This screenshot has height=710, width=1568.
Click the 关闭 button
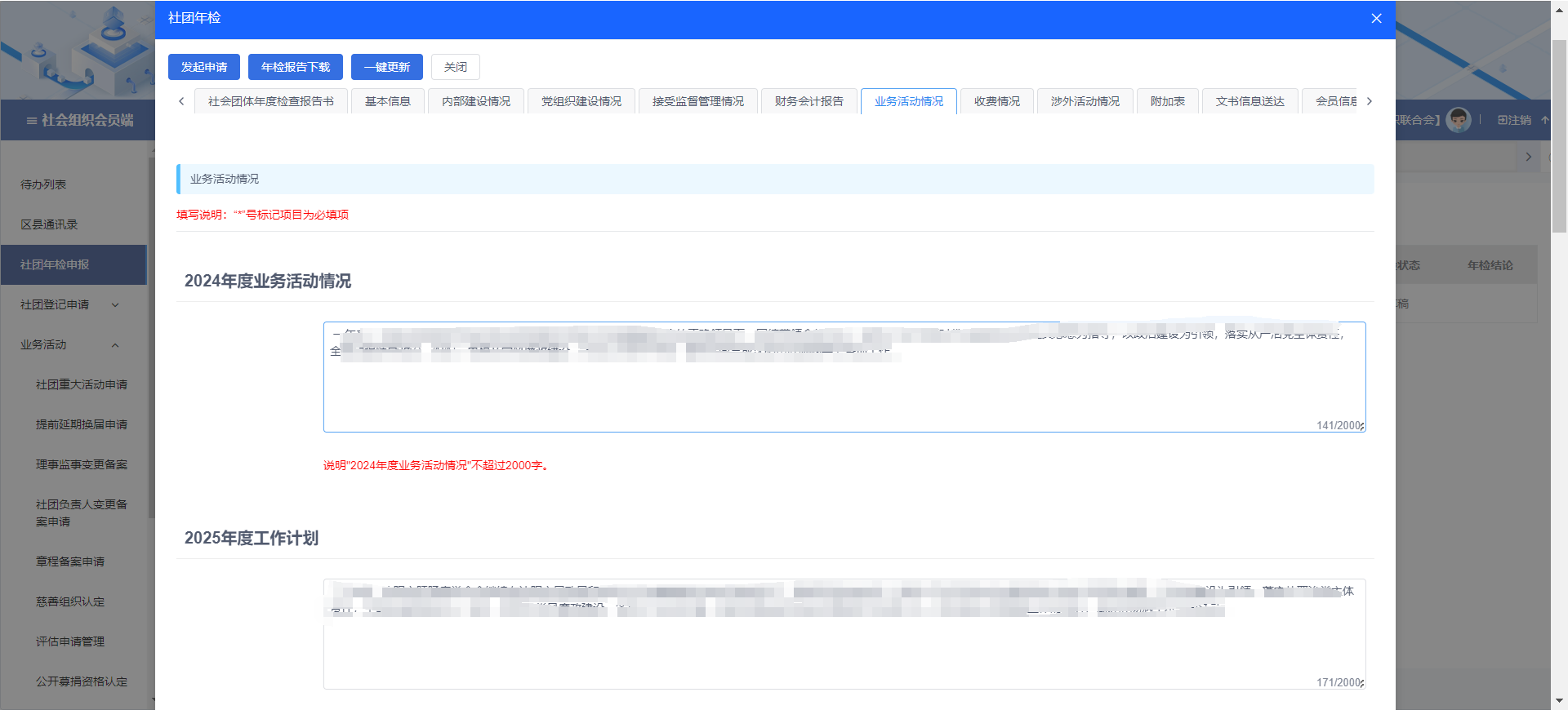pos(455,67)
